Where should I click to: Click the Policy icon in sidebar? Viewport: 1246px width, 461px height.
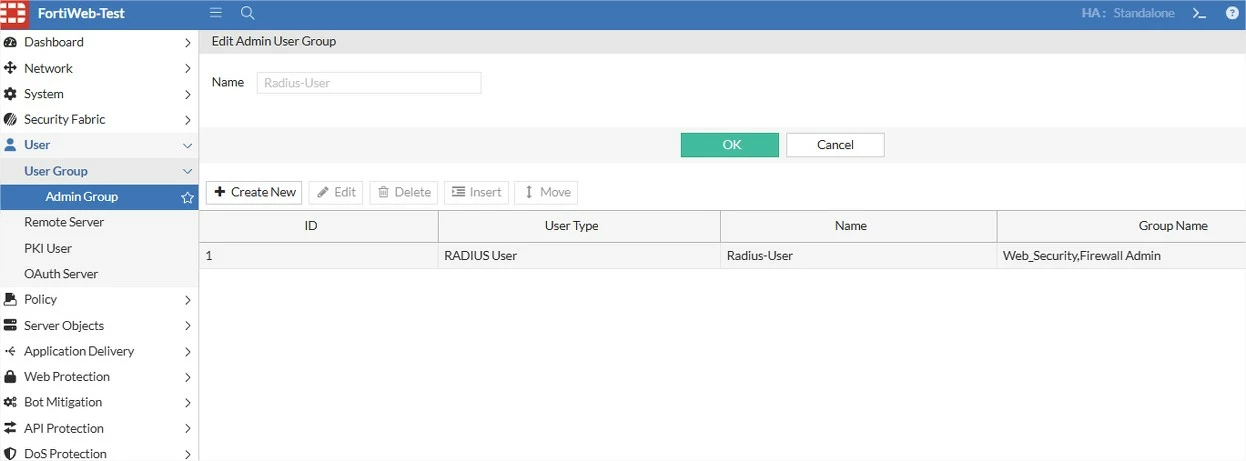[x=11, y=299]
